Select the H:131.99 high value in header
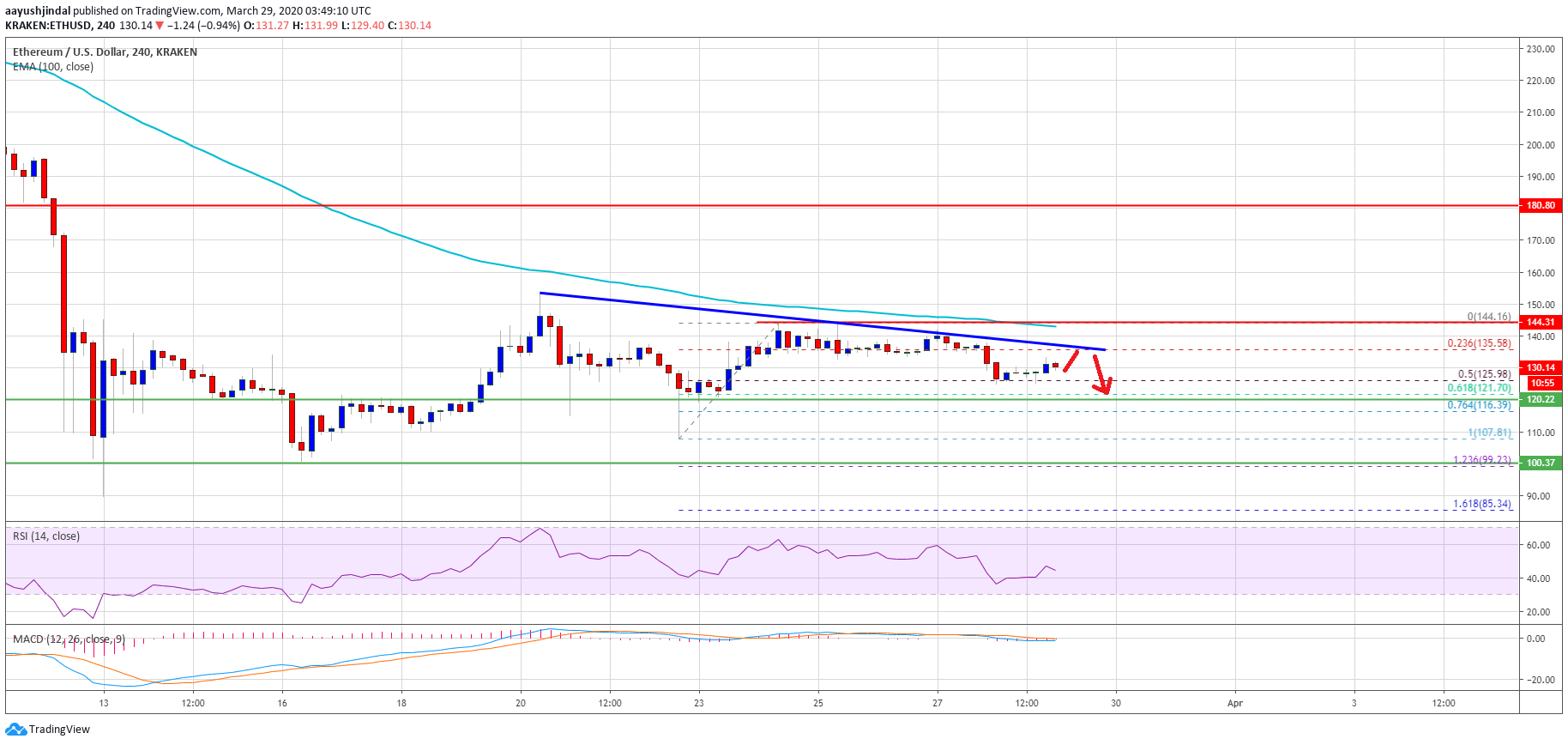 [315, 26]
